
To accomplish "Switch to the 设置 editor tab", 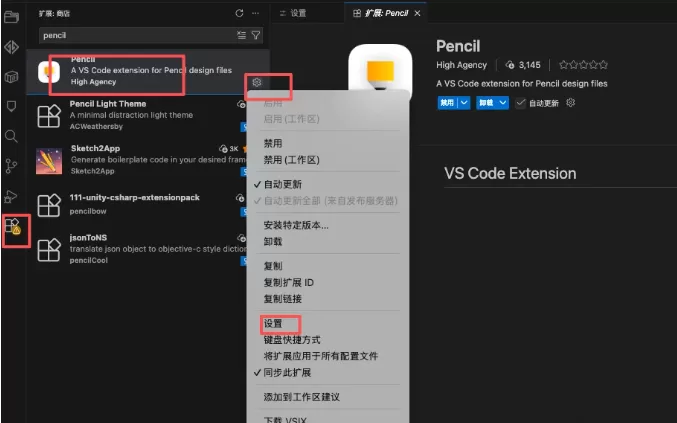I will pos(298,13).
